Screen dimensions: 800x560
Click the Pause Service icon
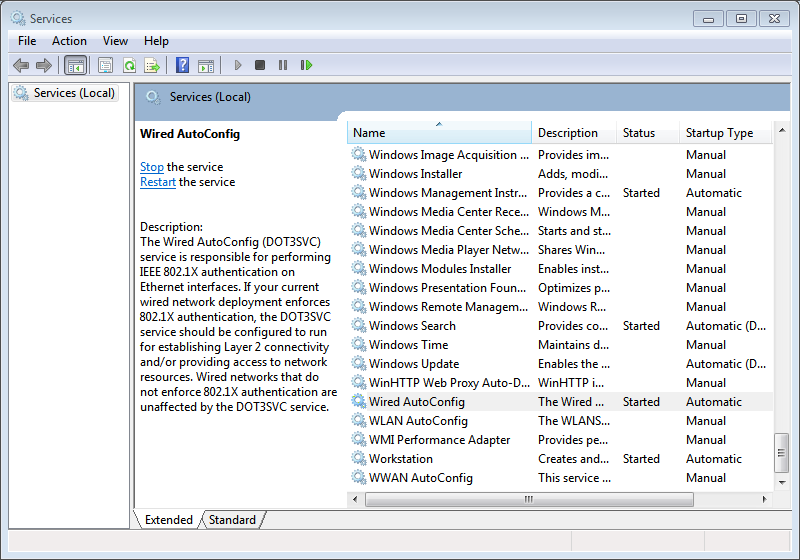pos(283,65)
